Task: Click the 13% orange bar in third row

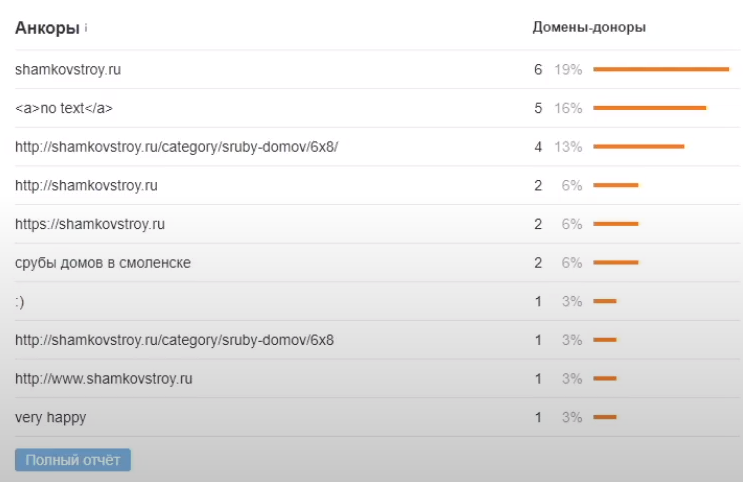Action: pos(639,147)
